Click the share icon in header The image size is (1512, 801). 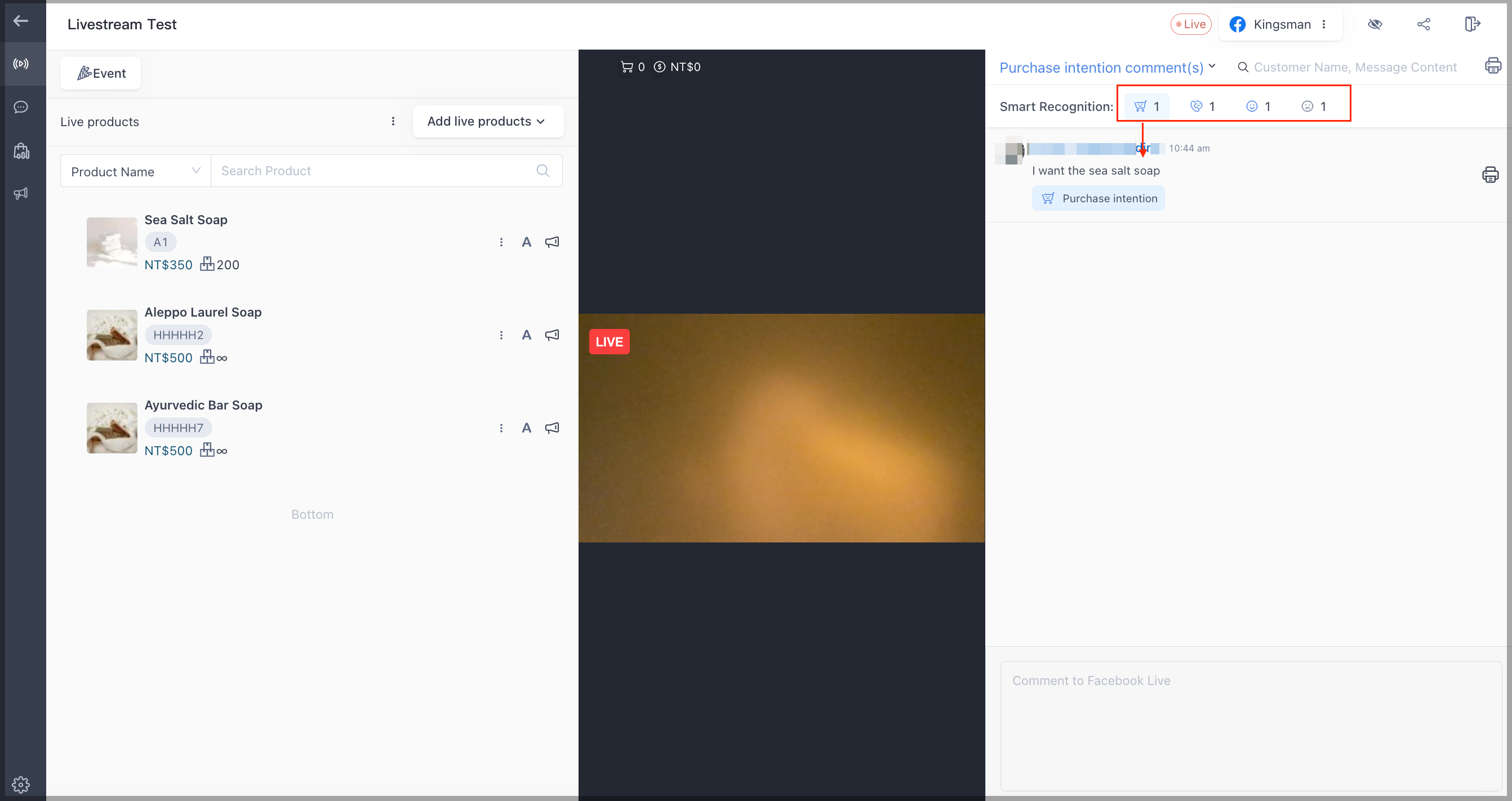(1424, 24)
